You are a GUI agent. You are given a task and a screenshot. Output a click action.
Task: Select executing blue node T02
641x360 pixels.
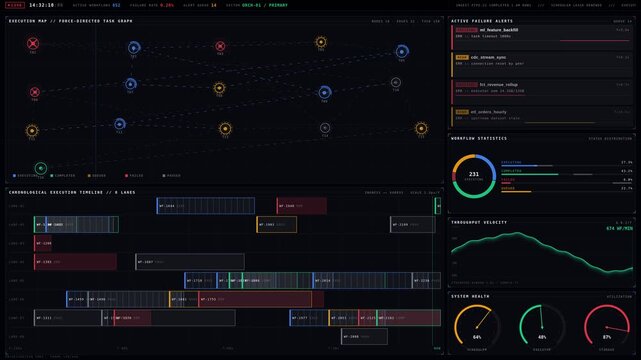134,48
